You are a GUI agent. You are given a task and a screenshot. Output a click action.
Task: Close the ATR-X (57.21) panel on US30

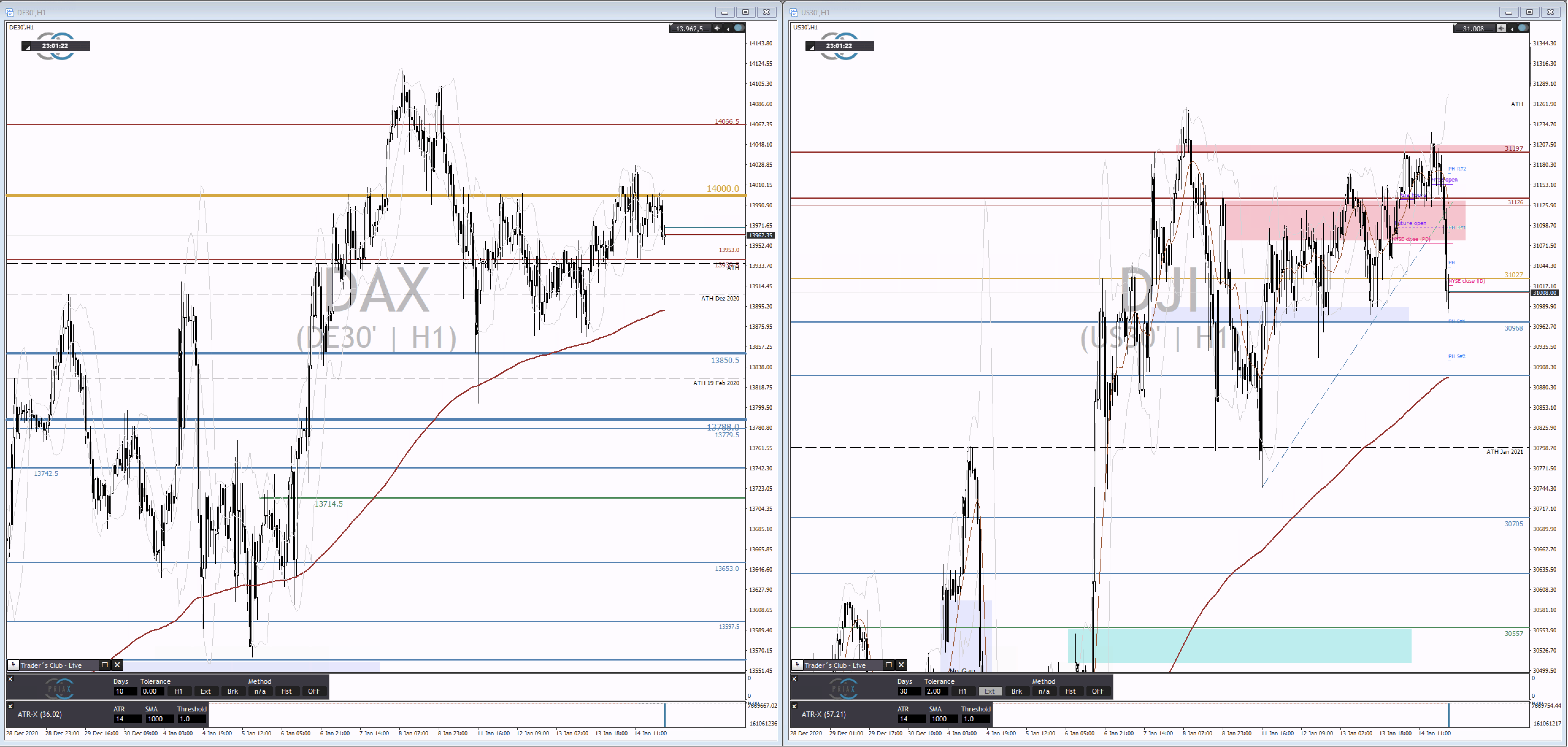(794, 706)
